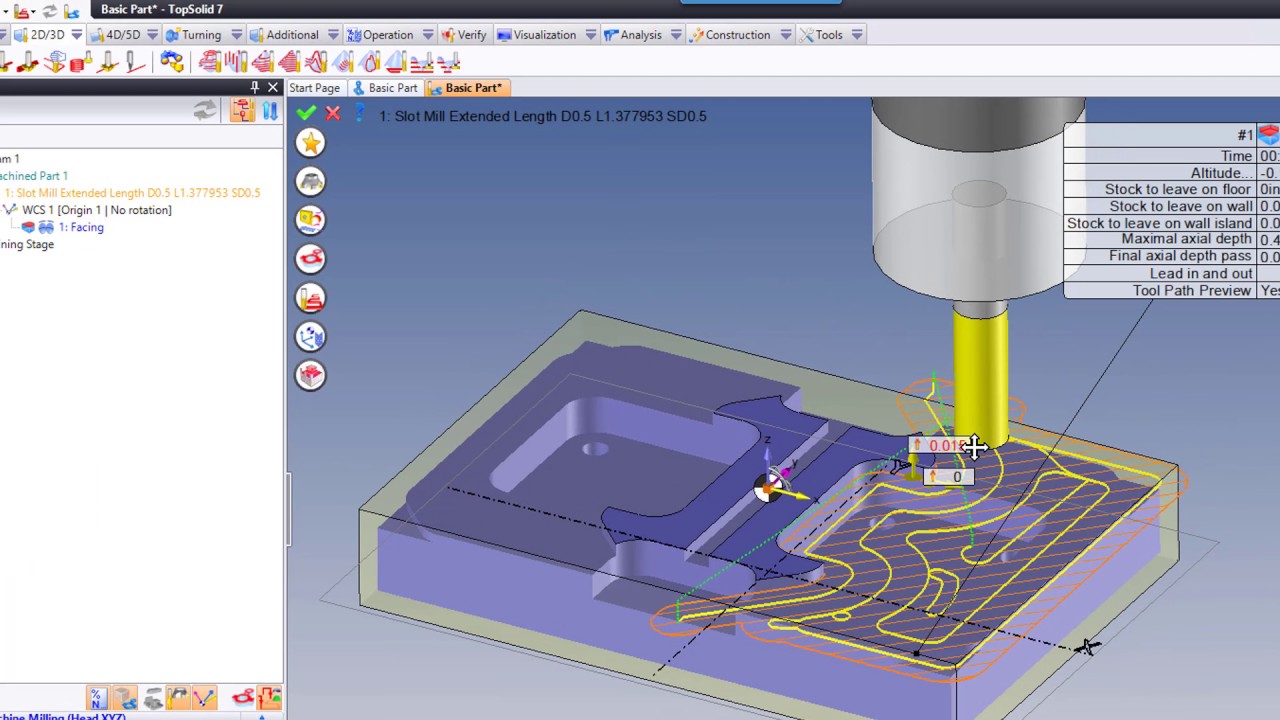Viewport: 1280px width, 720px height.
Task: Switch to the Start Page tab
Action: click(x=314, y=88)
